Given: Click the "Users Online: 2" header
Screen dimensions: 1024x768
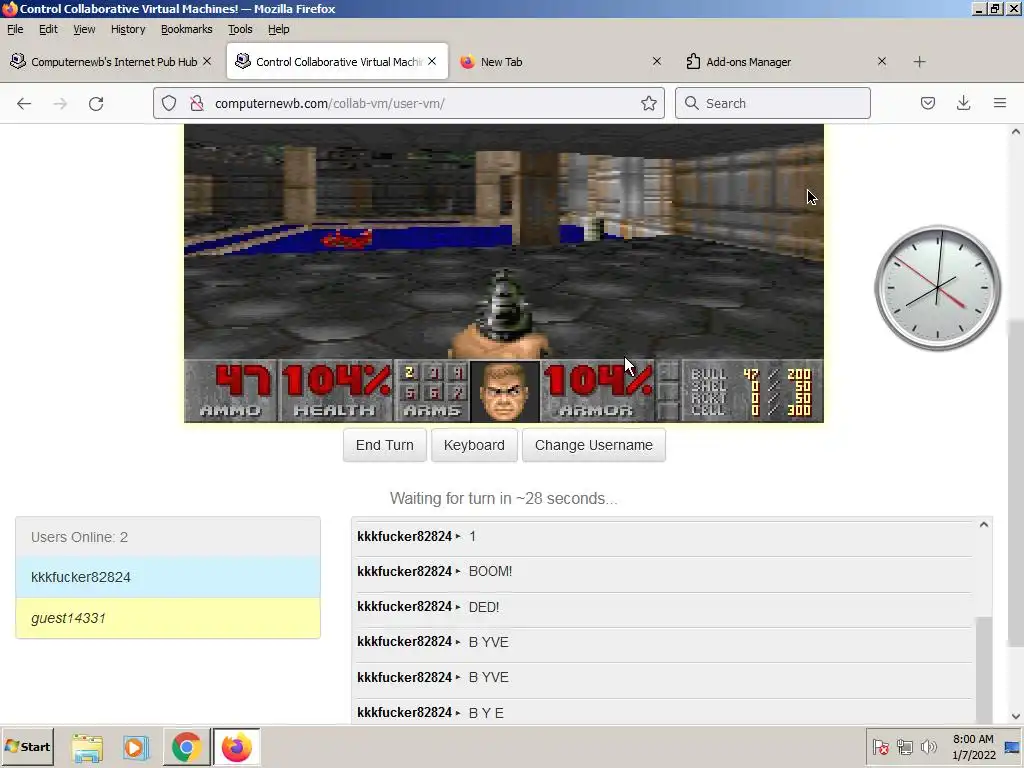Looking at the screenshot, I should (168, 537).
